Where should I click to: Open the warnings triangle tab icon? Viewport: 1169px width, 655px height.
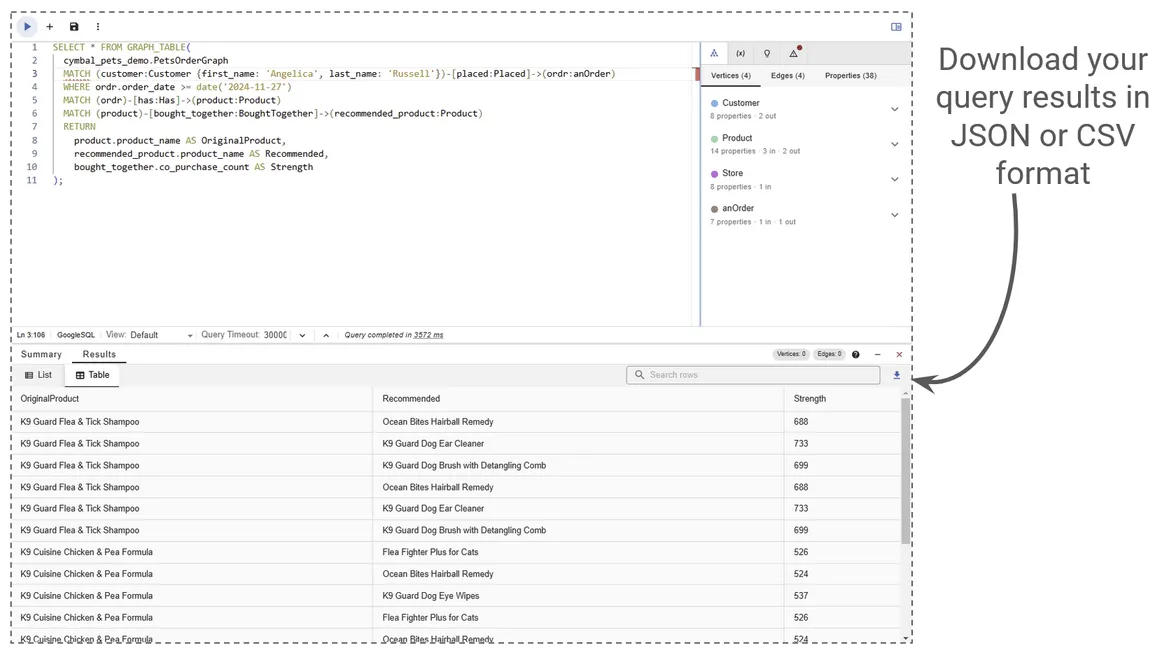tap(794, 53)
